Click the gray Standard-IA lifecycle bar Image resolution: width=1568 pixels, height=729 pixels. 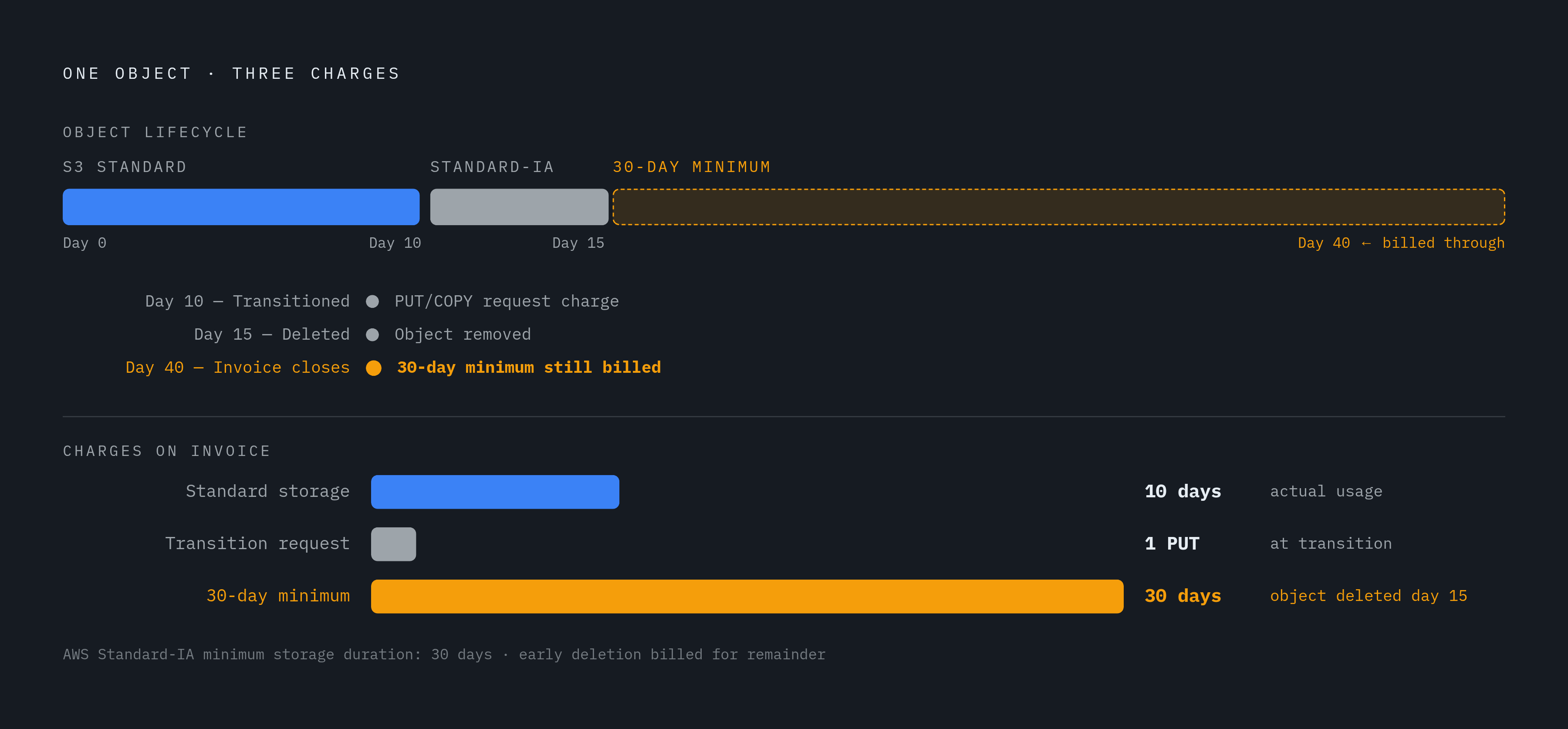click(x=519, y=207)
